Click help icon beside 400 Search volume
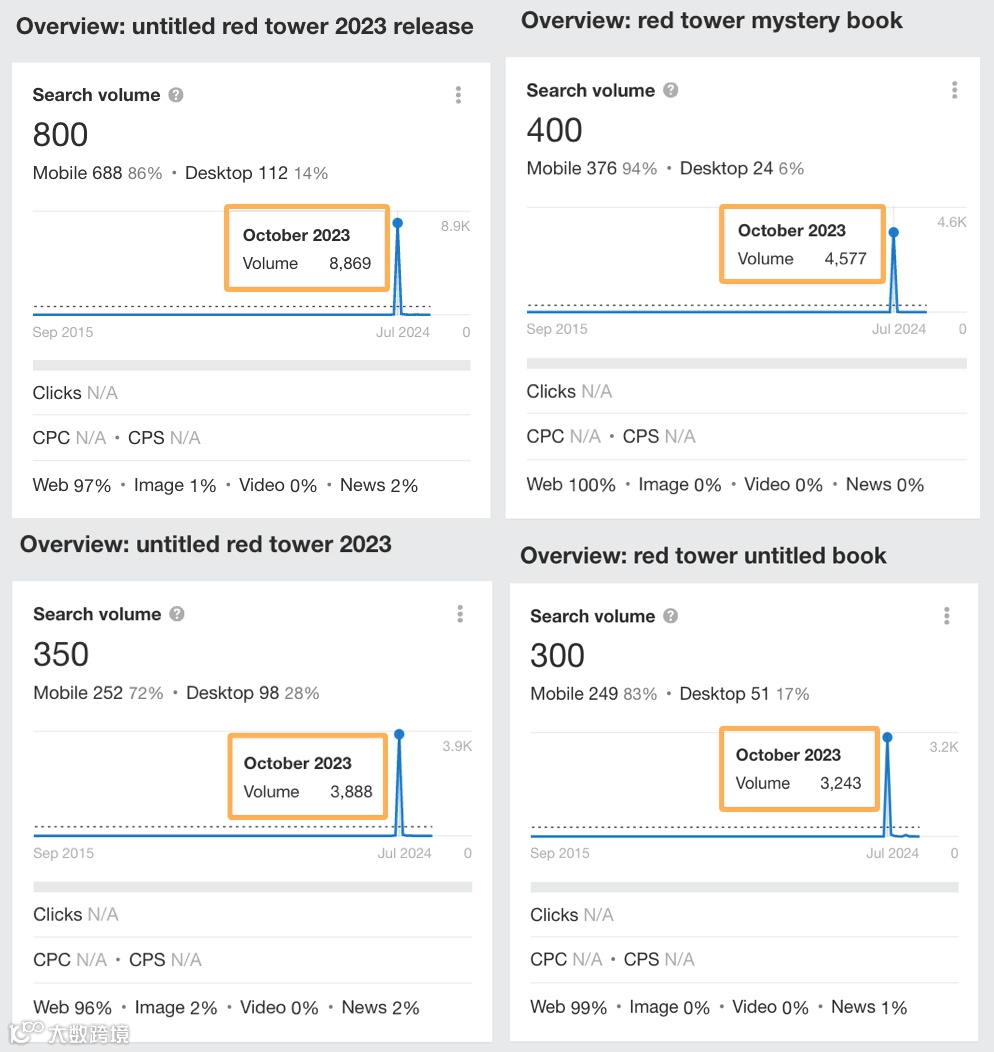 [671, 90]
